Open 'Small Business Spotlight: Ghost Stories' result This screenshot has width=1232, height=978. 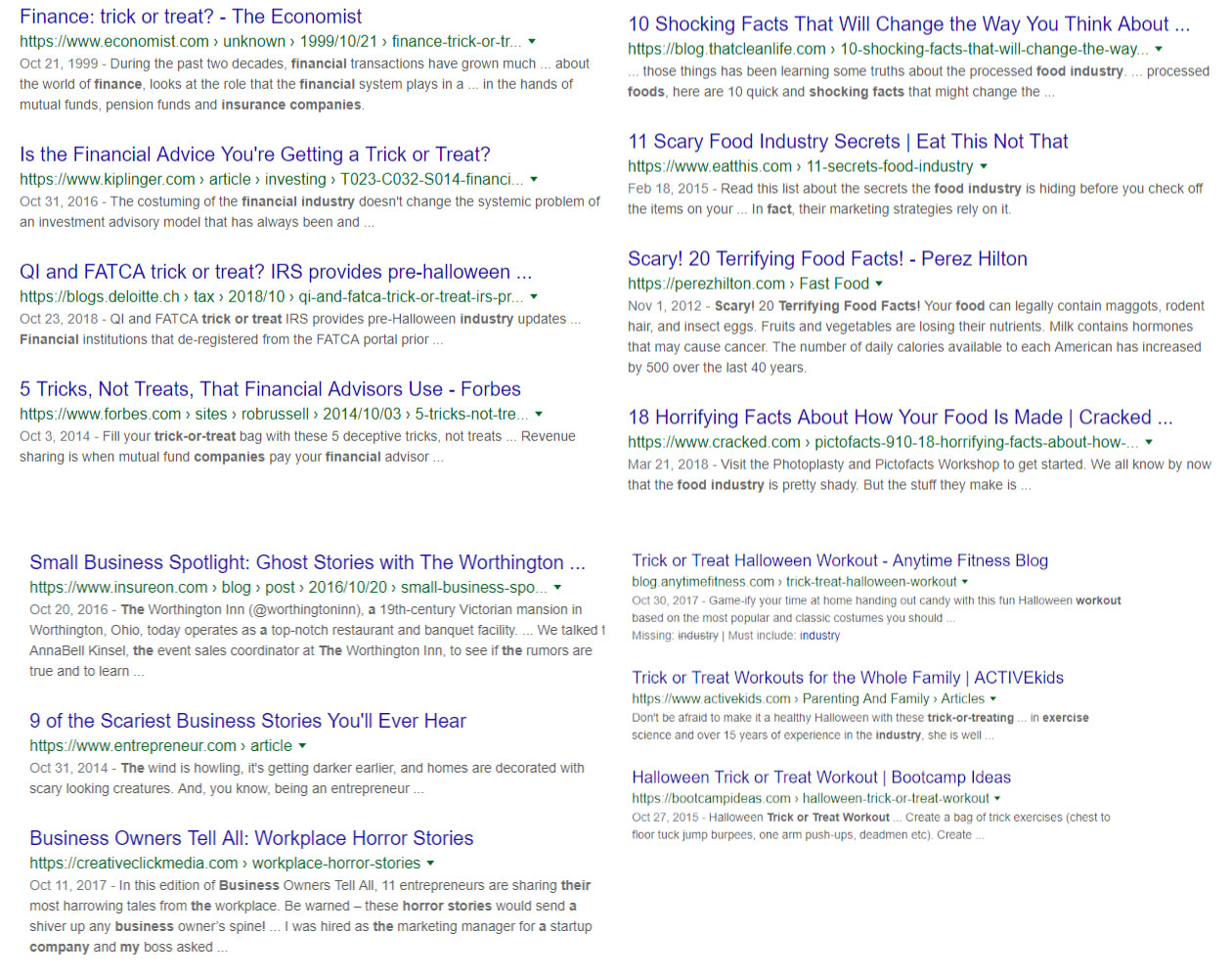pos(307,562)
